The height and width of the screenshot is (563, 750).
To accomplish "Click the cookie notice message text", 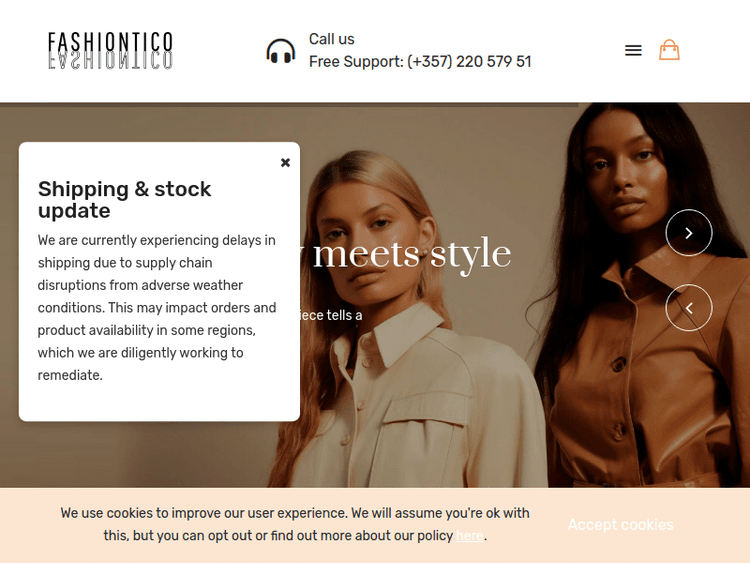I will point(295,524).
